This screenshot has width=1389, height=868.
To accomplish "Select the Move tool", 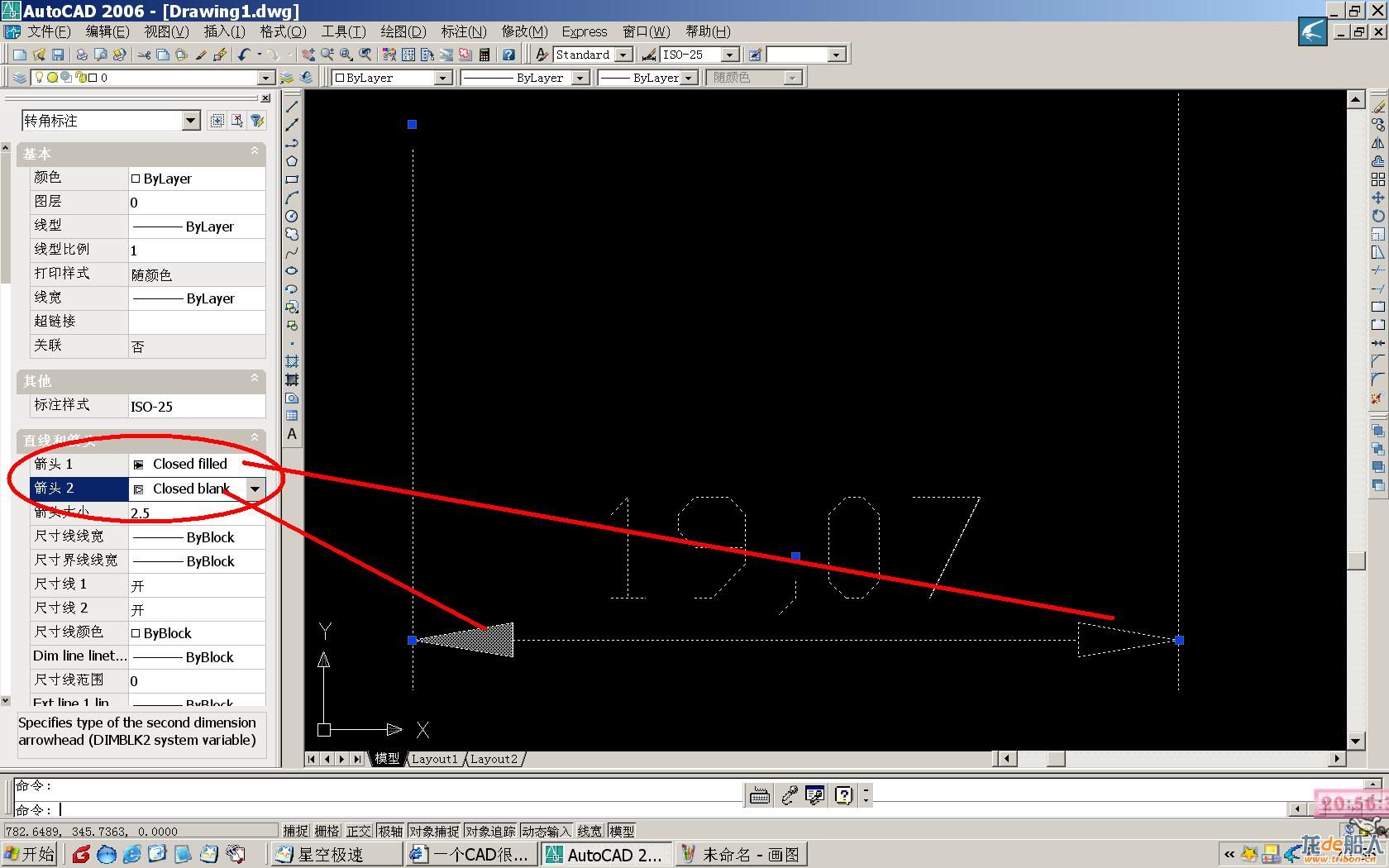I will (x=1377, y=198).
